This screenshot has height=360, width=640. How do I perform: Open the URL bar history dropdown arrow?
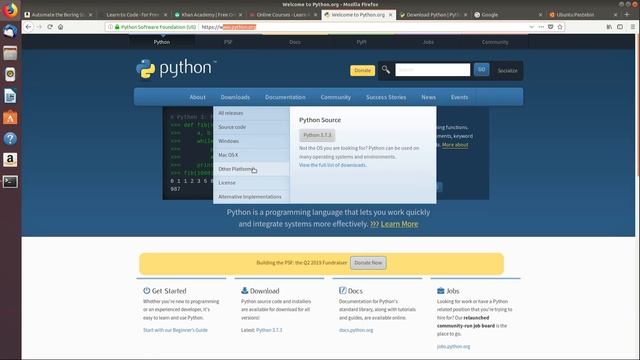(x=531, y=27)
